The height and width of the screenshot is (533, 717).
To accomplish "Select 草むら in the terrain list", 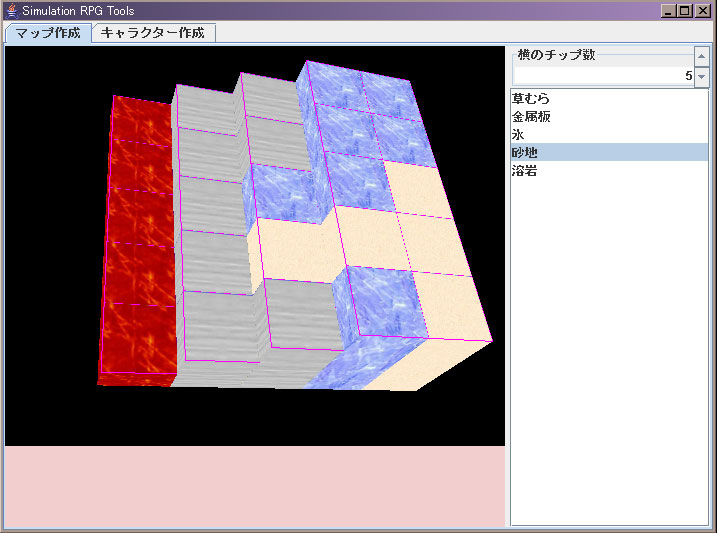I will click(609, 98).
